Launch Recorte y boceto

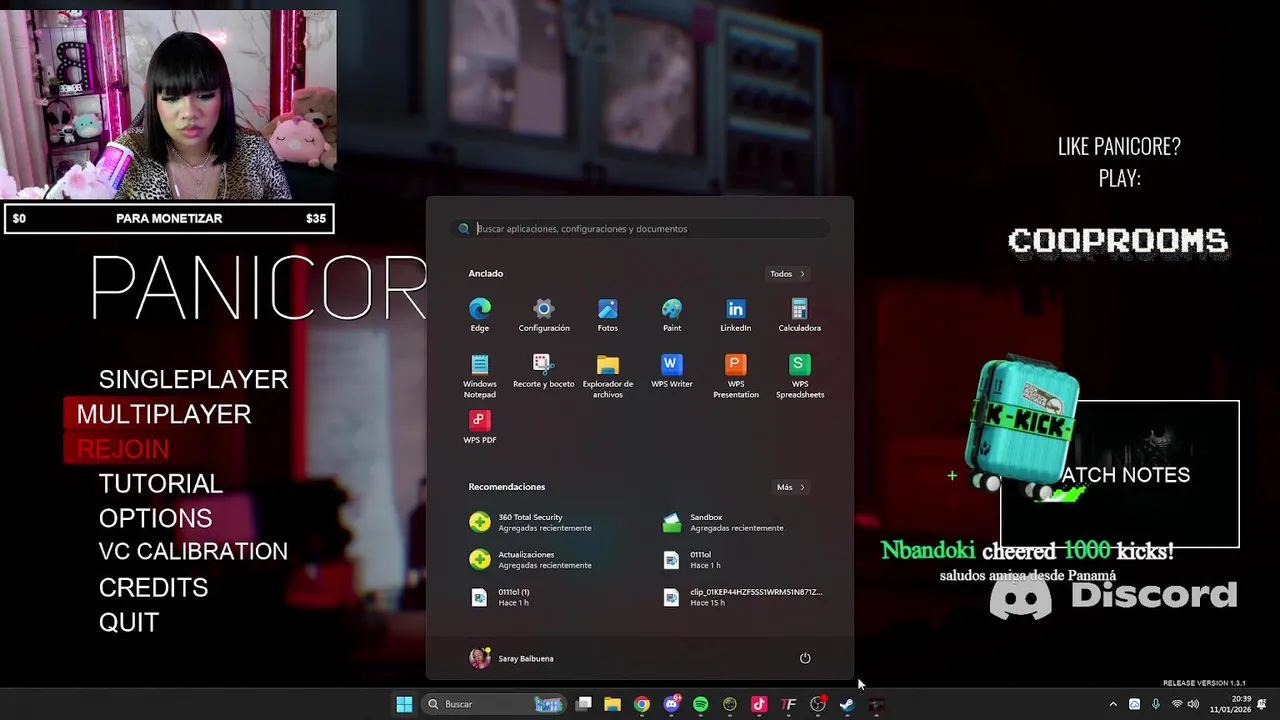[544, 372]
